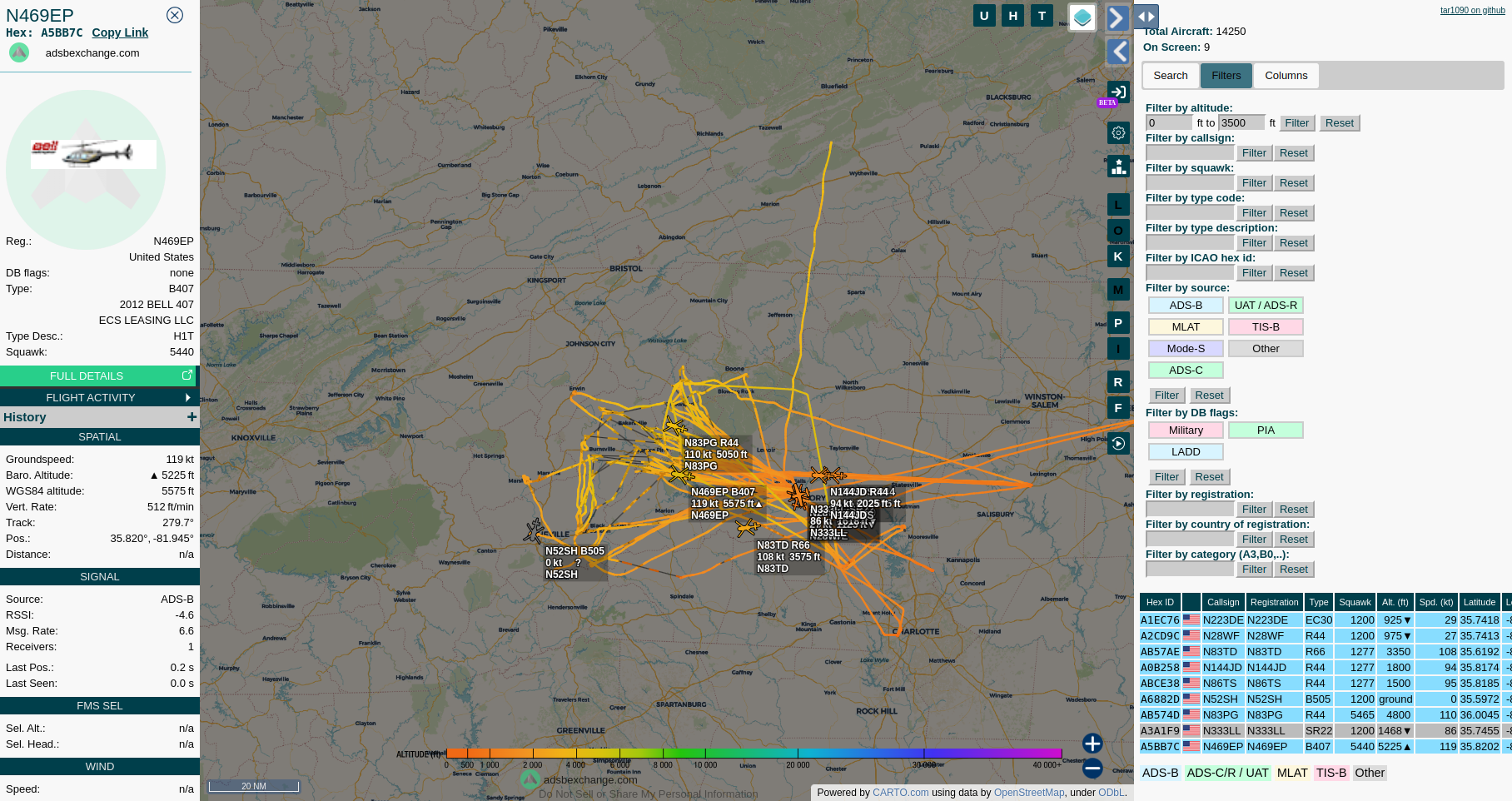The width and height of the screenshot is (1512, 801).
Task: Click Filter button for squawk
Action: coord(1254,183)
